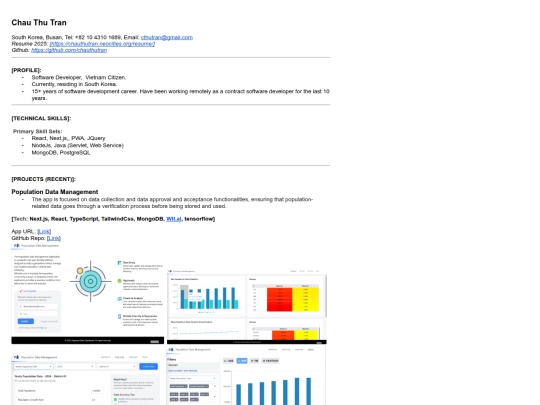Click the line "Software Developer, Vietnam Citizen."
Image resolution: width=540 pixels, height=405 pixels.
coord(79,77)
